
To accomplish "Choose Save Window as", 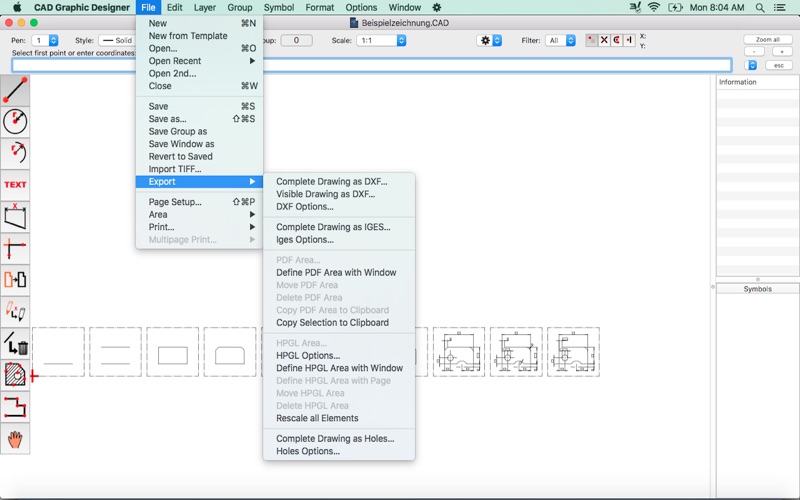I will coord(199,144).
